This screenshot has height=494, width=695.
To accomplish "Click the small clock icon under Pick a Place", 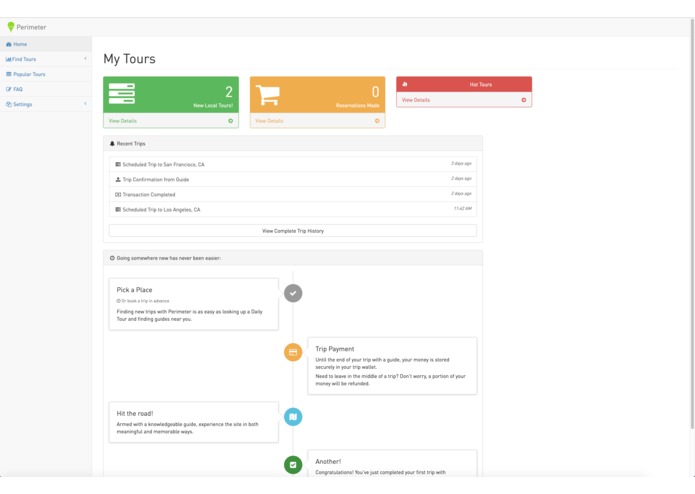I will tap(118, 301).
